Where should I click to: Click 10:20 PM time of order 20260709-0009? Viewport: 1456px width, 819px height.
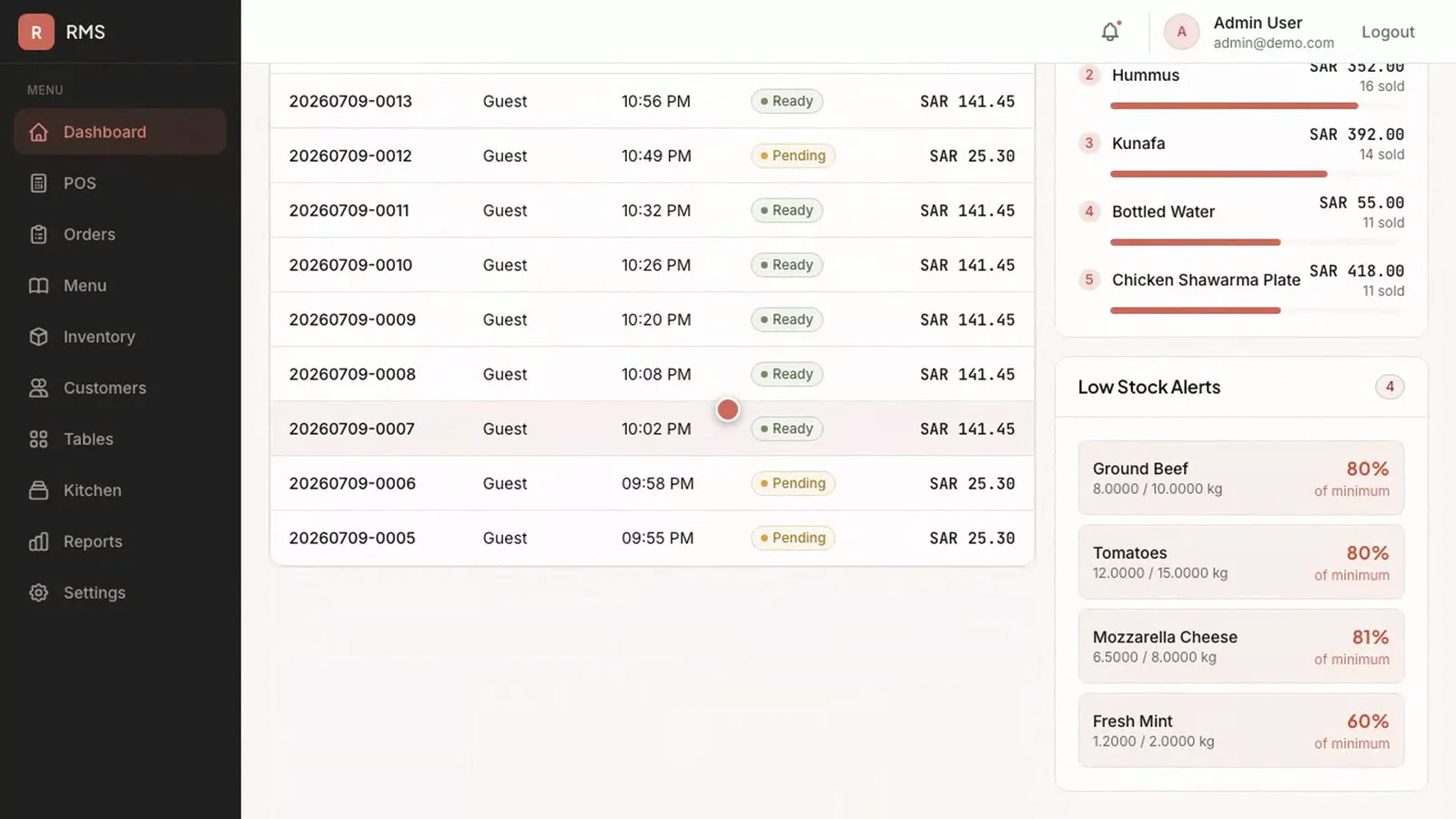coord(656,319)
